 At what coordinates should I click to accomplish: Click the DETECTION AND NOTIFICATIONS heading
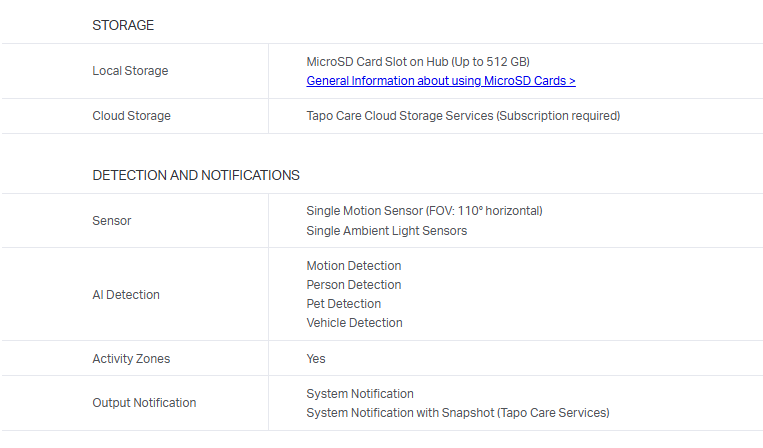coord(195,175)
